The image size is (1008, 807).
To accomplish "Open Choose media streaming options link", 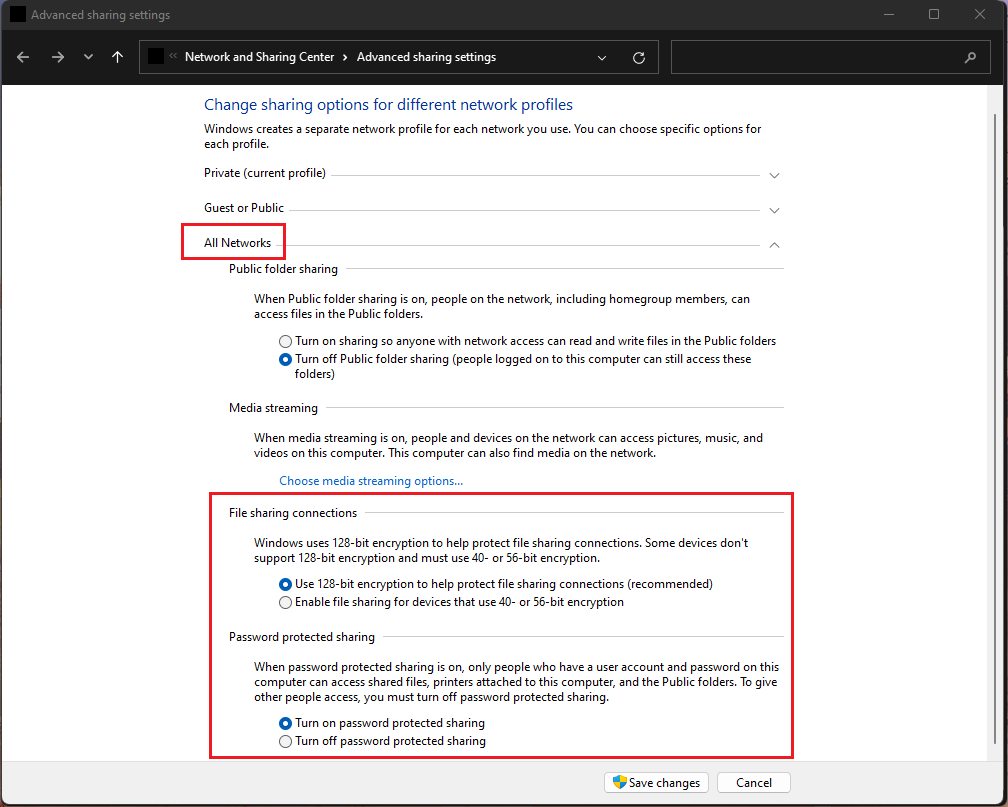I will pyautogui.click(x=371, y=481).
